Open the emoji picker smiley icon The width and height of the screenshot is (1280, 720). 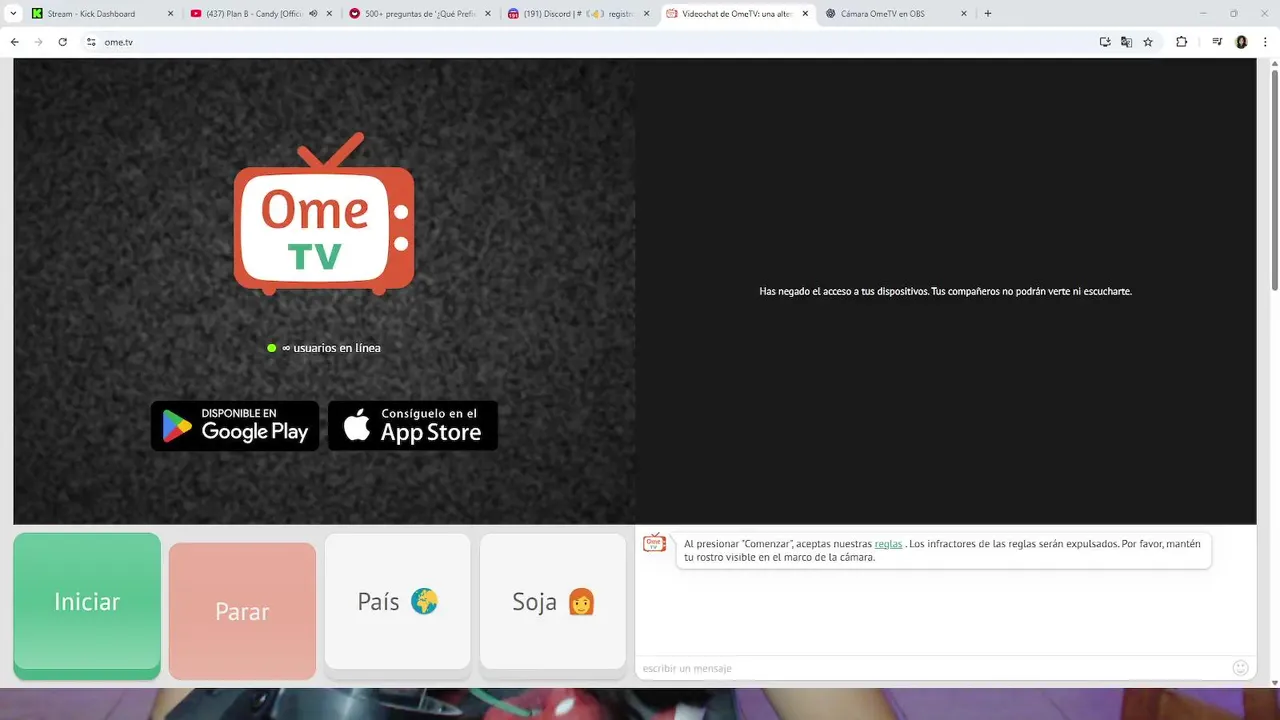coord(1241,668)
